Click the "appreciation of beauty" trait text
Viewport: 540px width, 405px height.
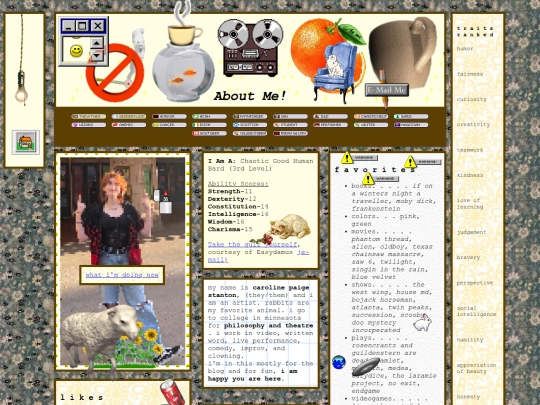(476, 368)
